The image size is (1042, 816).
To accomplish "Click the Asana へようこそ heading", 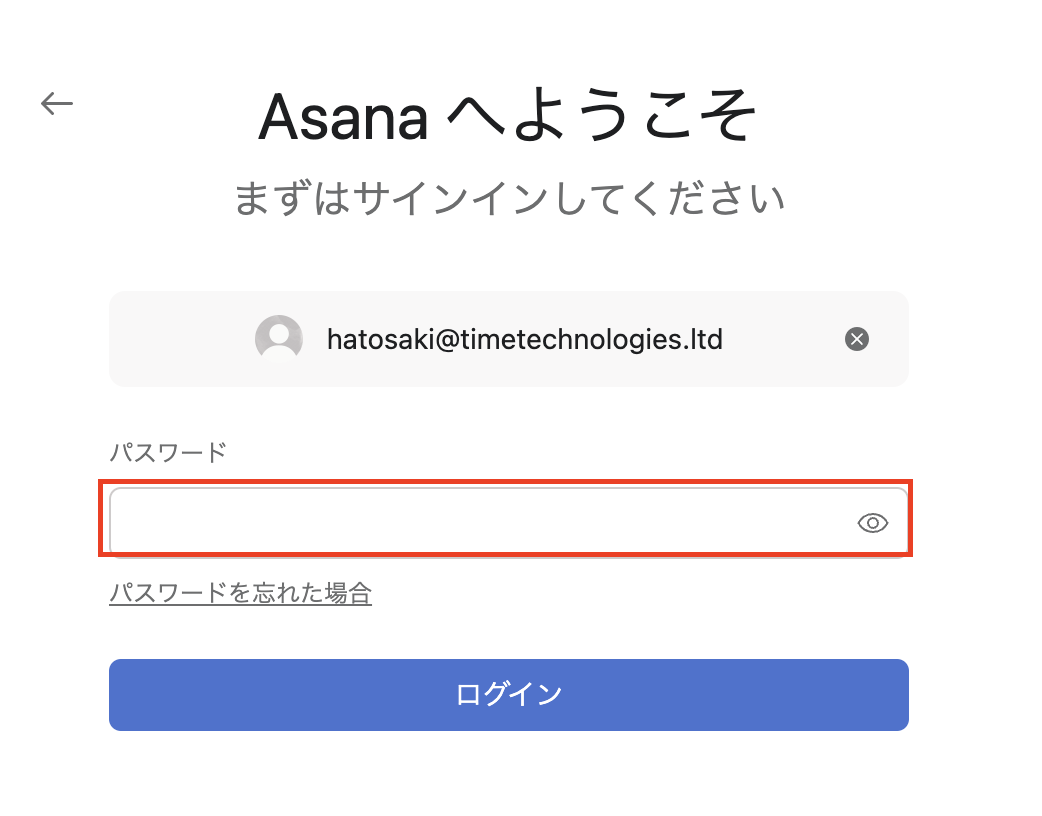I will pyautogui.click(x=508, y=118).
